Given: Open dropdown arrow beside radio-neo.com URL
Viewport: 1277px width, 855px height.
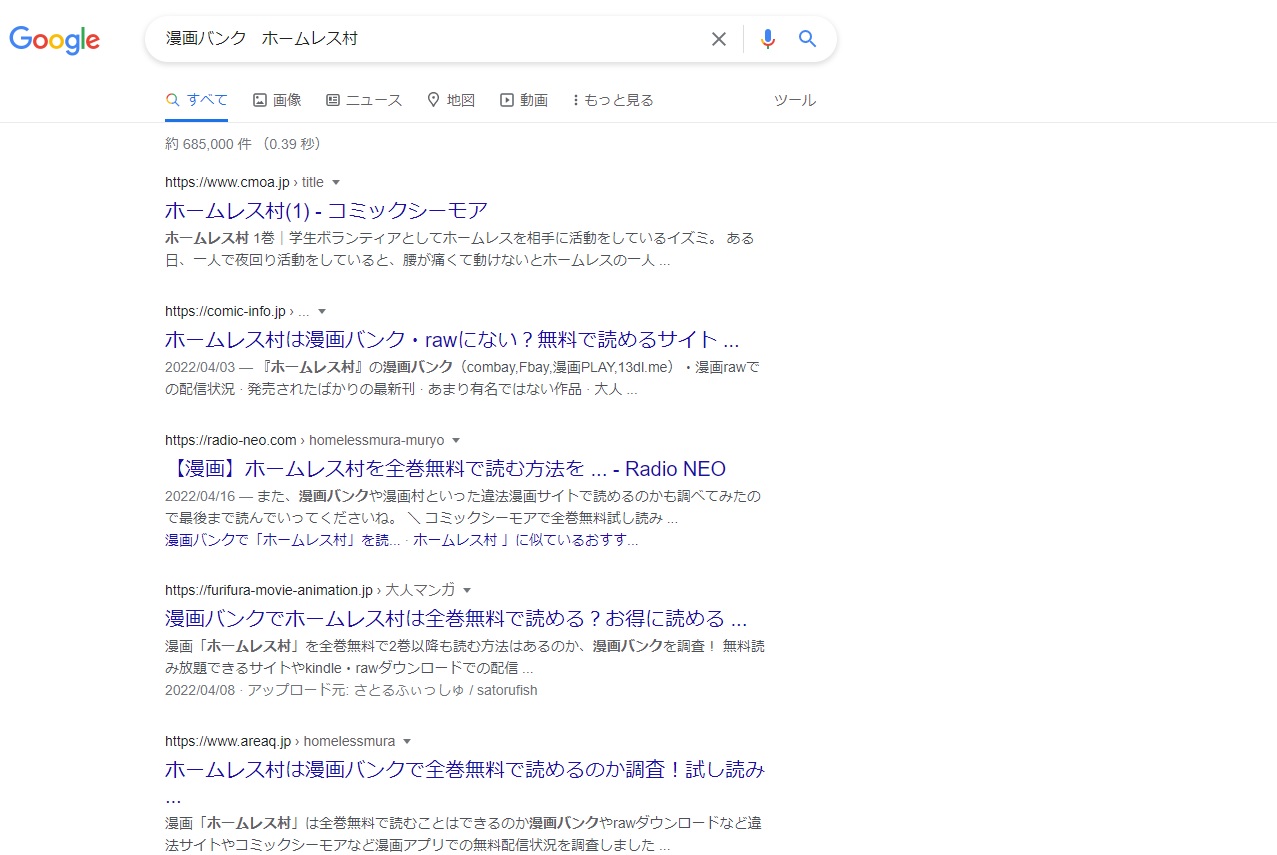Looking at the screenshot, I should click(456, 440).
